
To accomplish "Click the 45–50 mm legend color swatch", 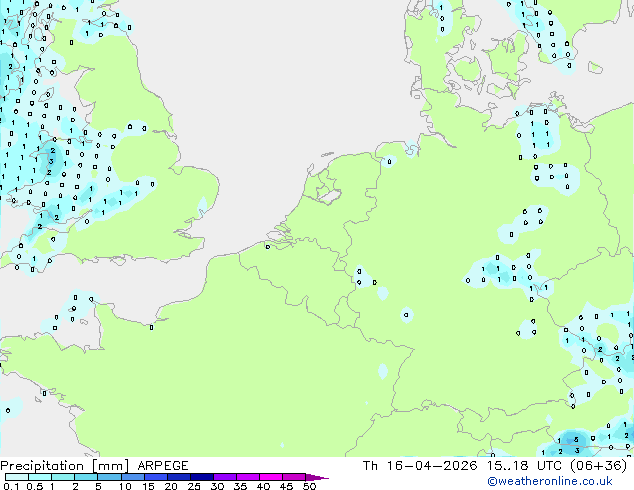I will pos(294,477).
